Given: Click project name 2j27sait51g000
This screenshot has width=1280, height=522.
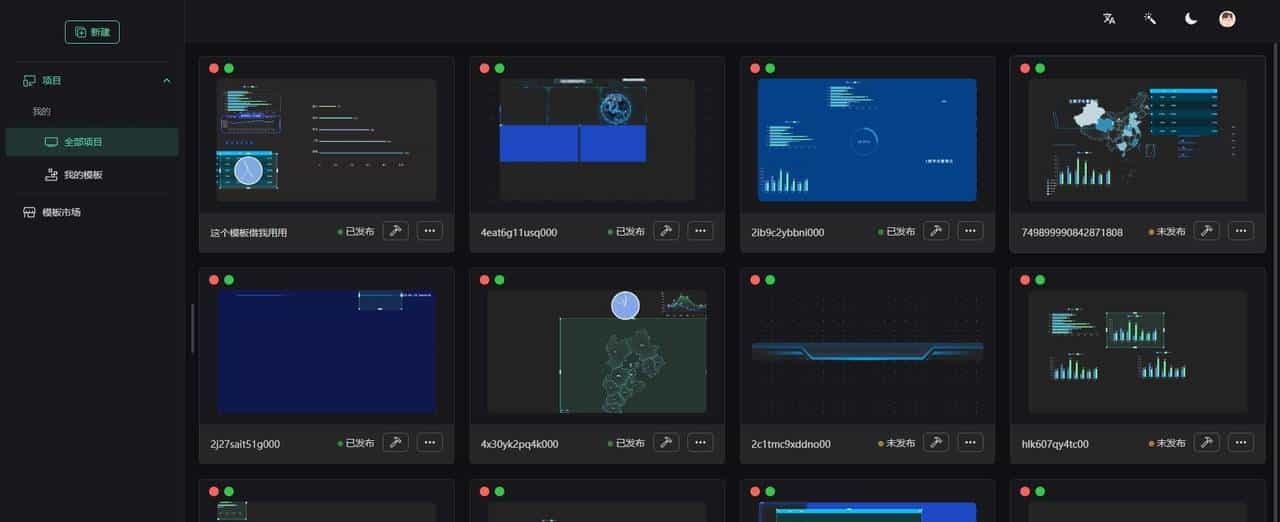Looking at the screenshot, I should [245, 444].
